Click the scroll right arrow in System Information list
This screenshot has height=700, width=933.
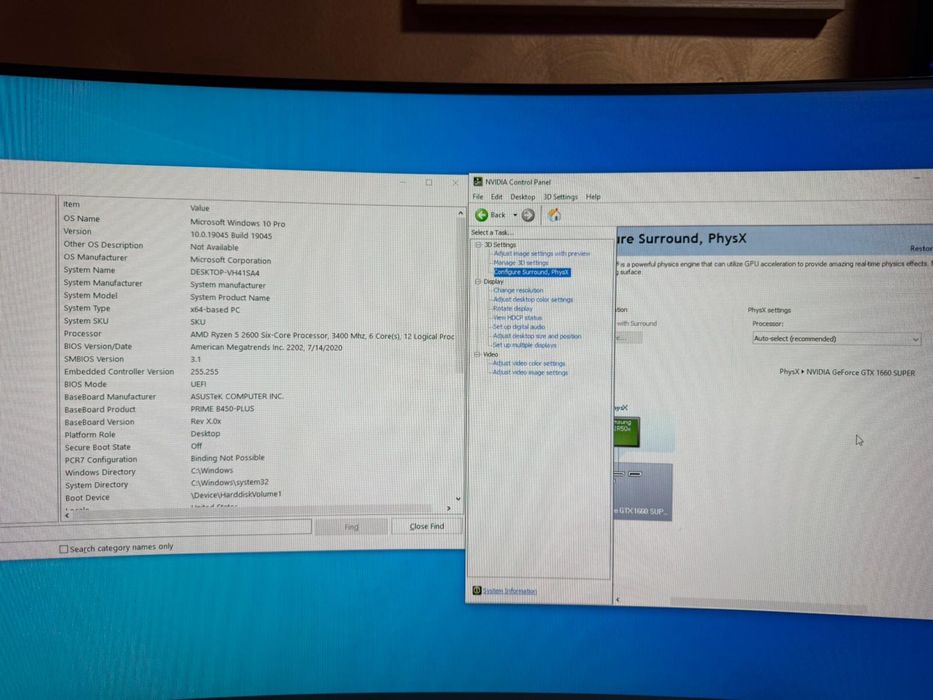(448, 508)
